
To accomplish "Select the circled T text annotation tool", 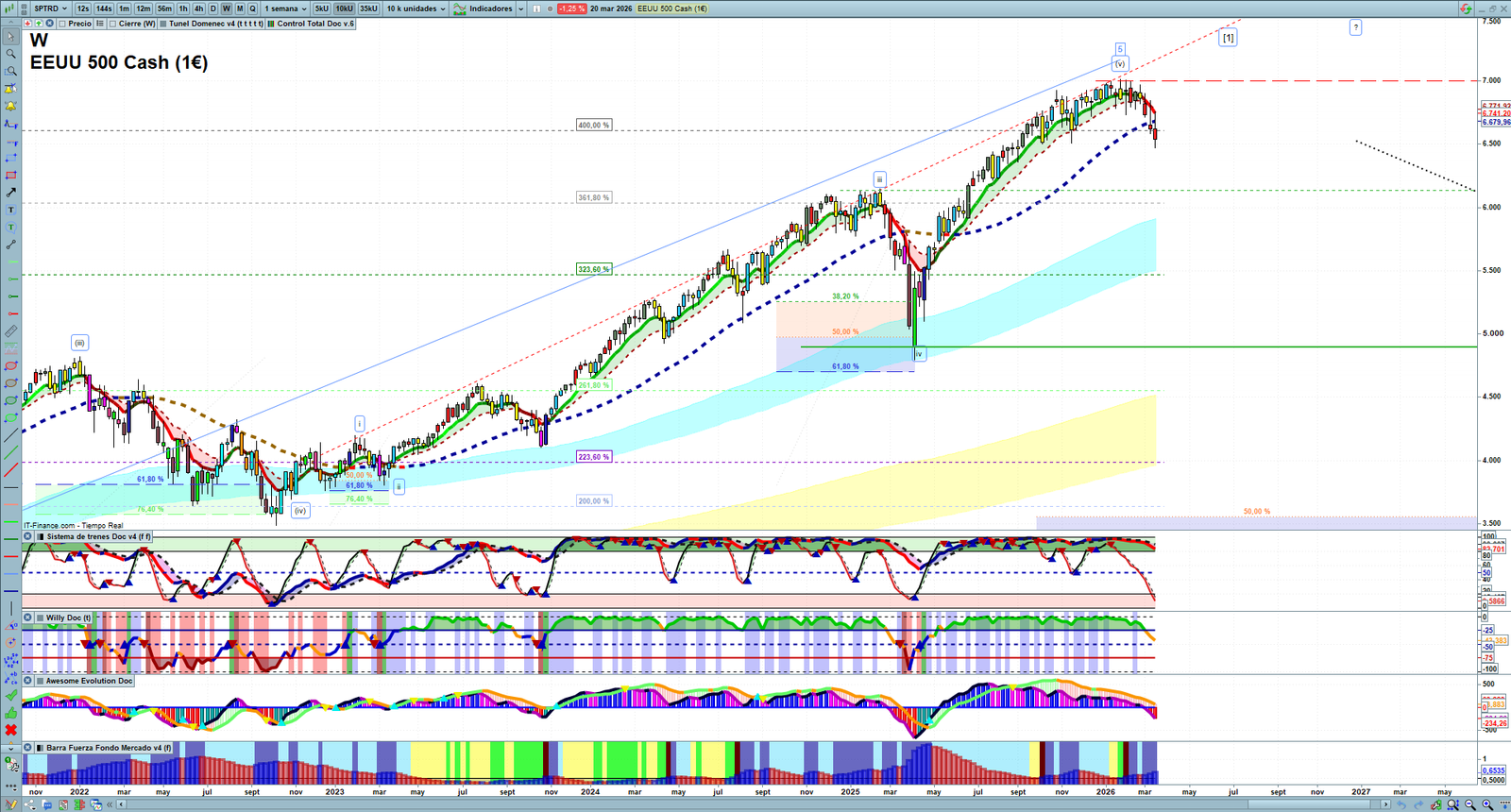I will pyautogui.click(x=10, y=228).
